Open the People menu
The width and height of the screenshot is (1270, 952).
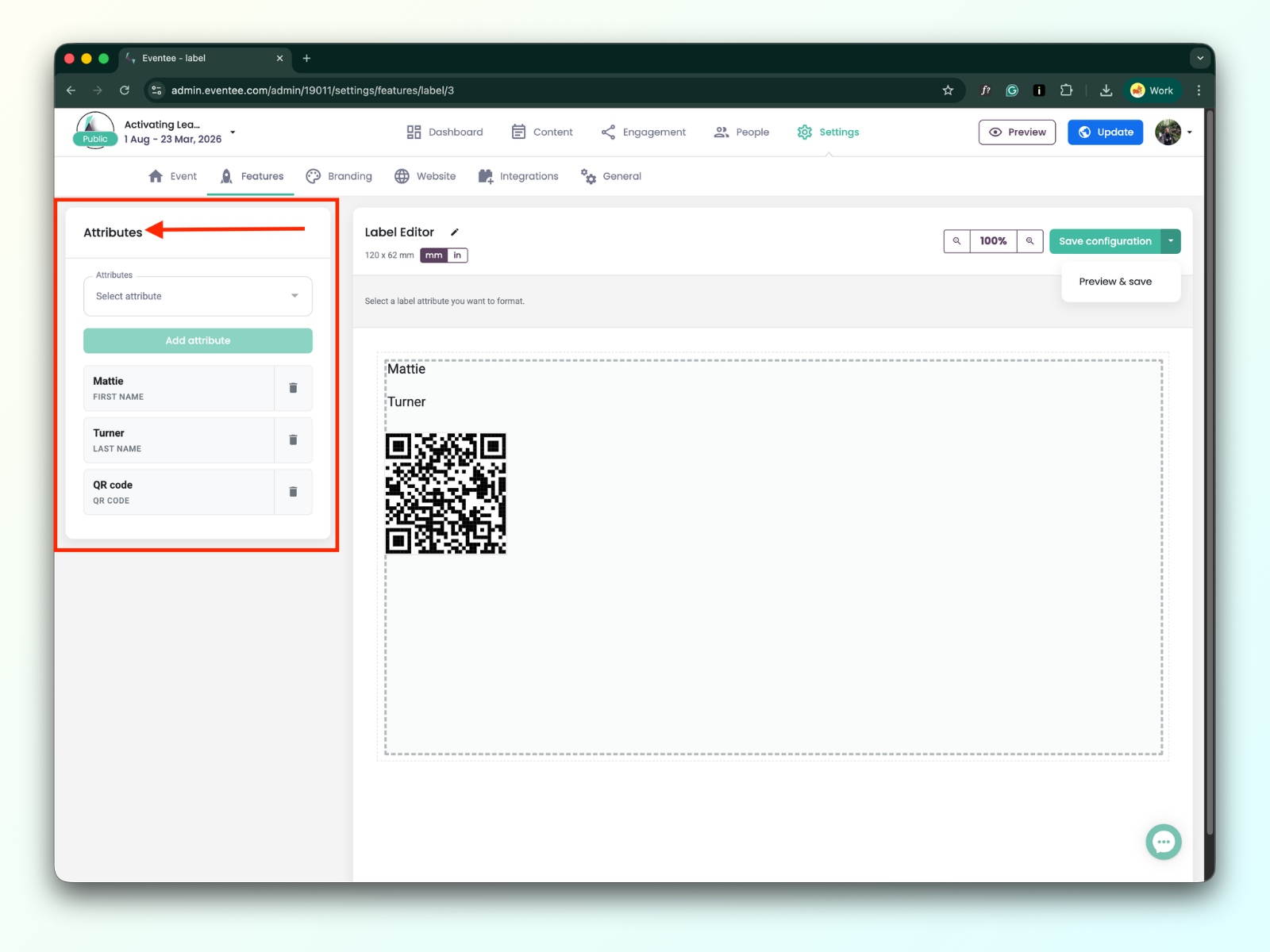pyautogui.click(x=741, y=132)
